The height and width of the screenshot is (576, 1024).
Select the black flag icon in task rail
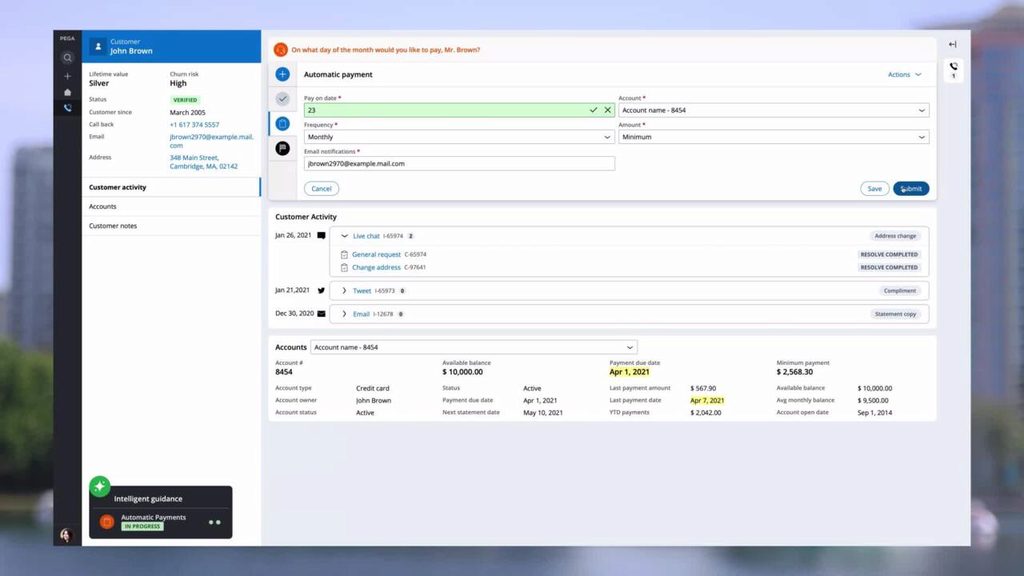point(283,148)
